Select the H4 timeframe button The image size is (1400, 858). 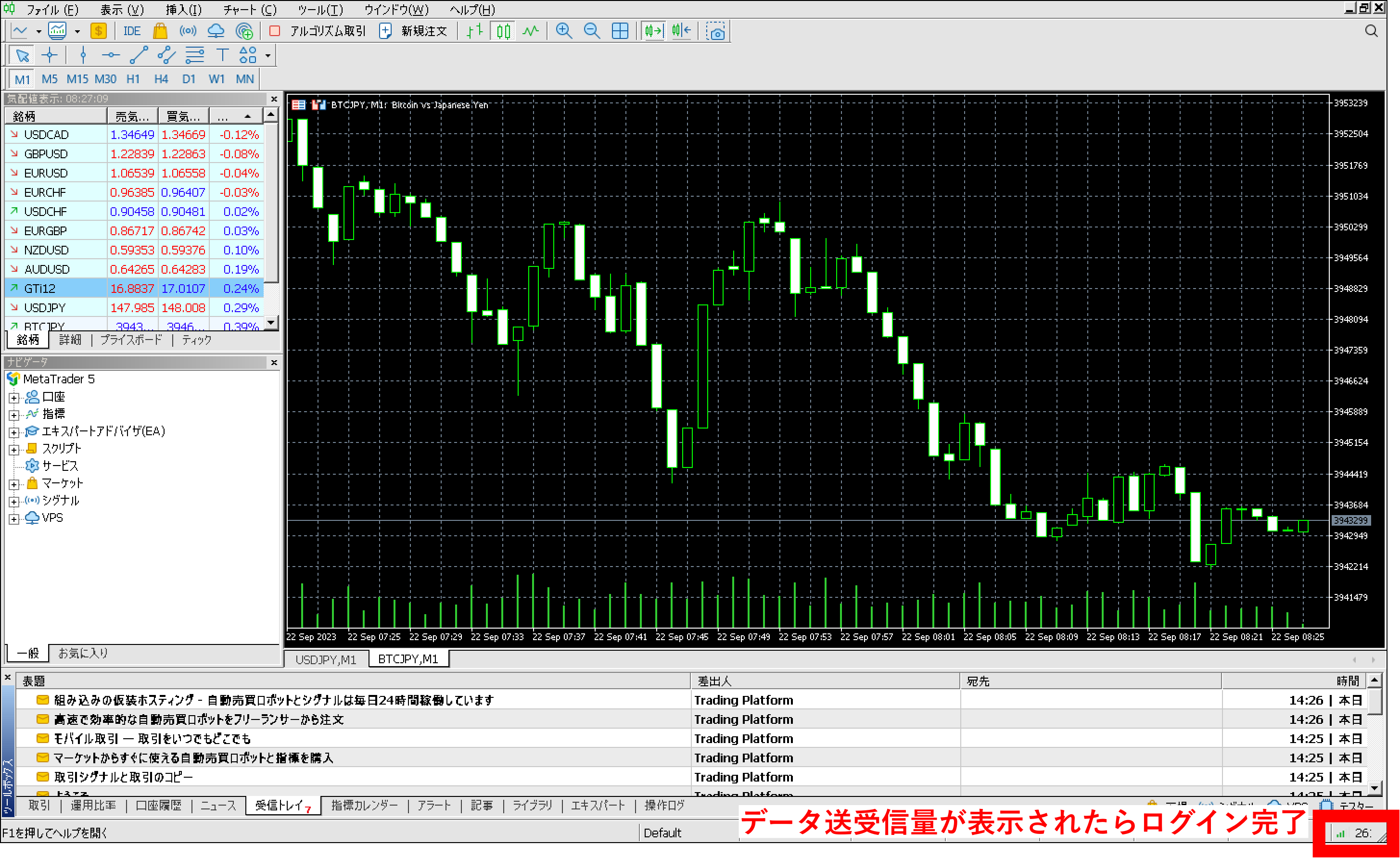161,79
